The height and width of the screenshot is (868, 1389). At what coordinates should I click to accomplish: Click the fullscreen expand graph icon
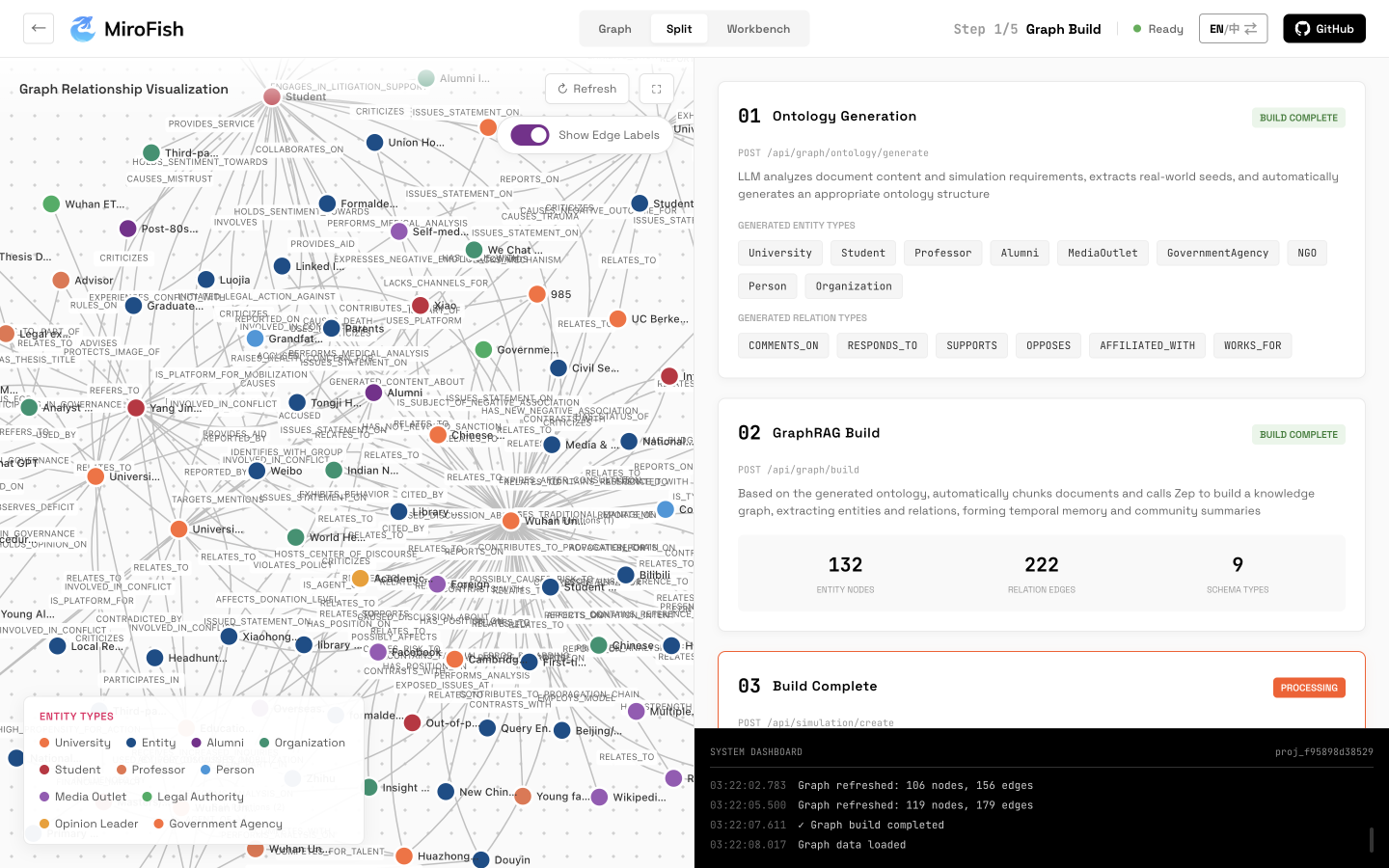point(657,89)
